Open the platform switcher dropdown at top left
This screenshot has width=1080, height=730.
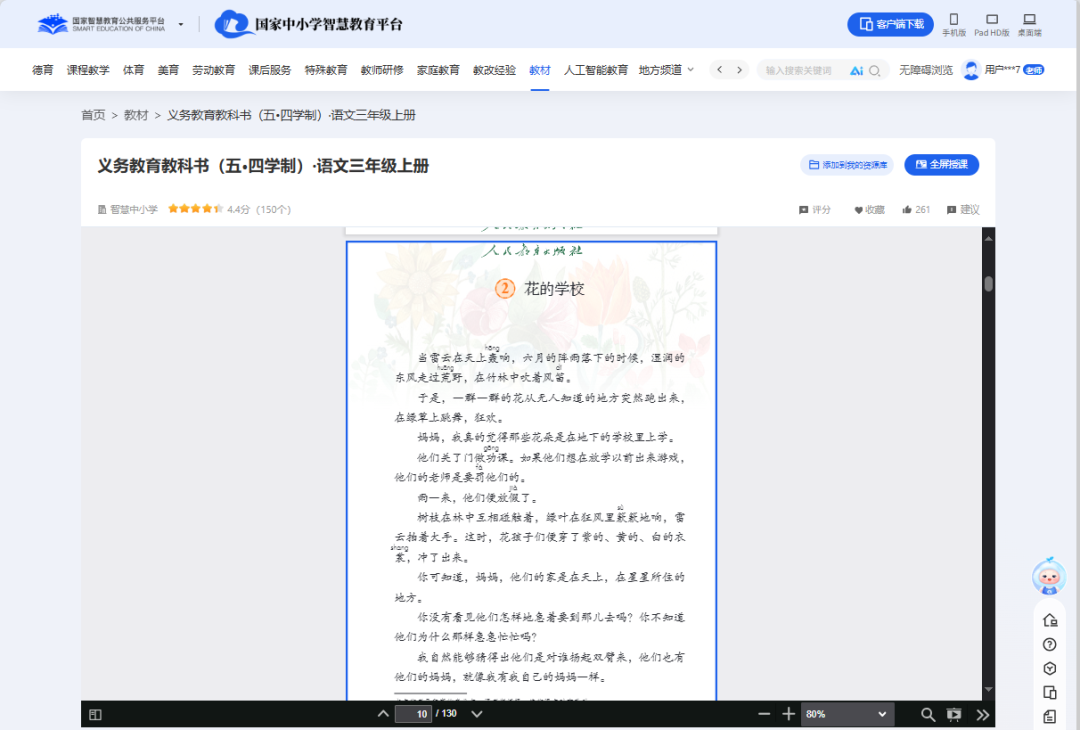[181, 23]
